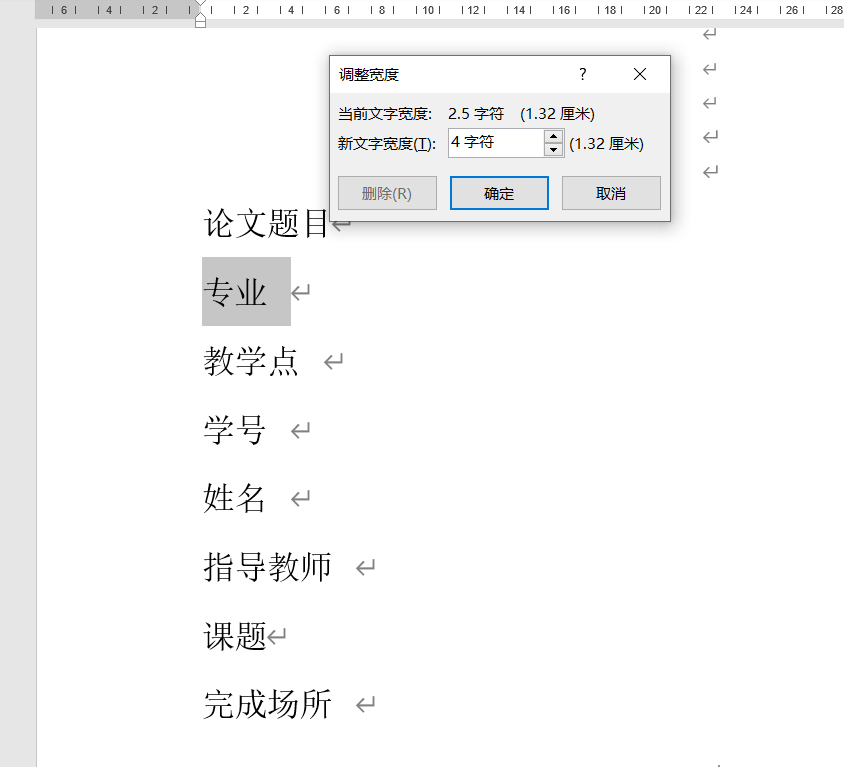Click the 2.5 字符 current width value
This screenshot has height=767, width=844.
476,114
